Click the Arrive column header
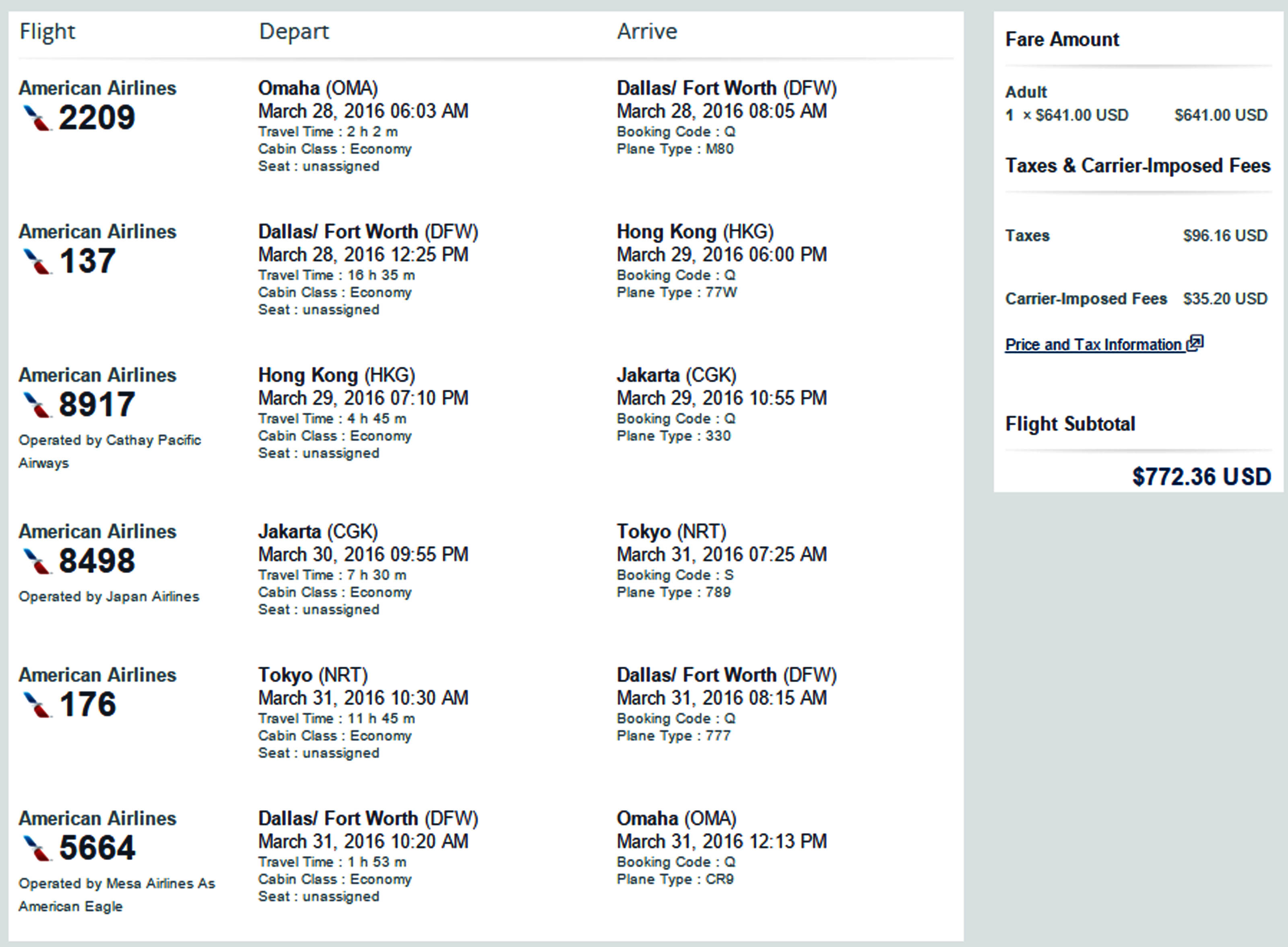Viewport: 1288px width, 947px height. point(647,31)
